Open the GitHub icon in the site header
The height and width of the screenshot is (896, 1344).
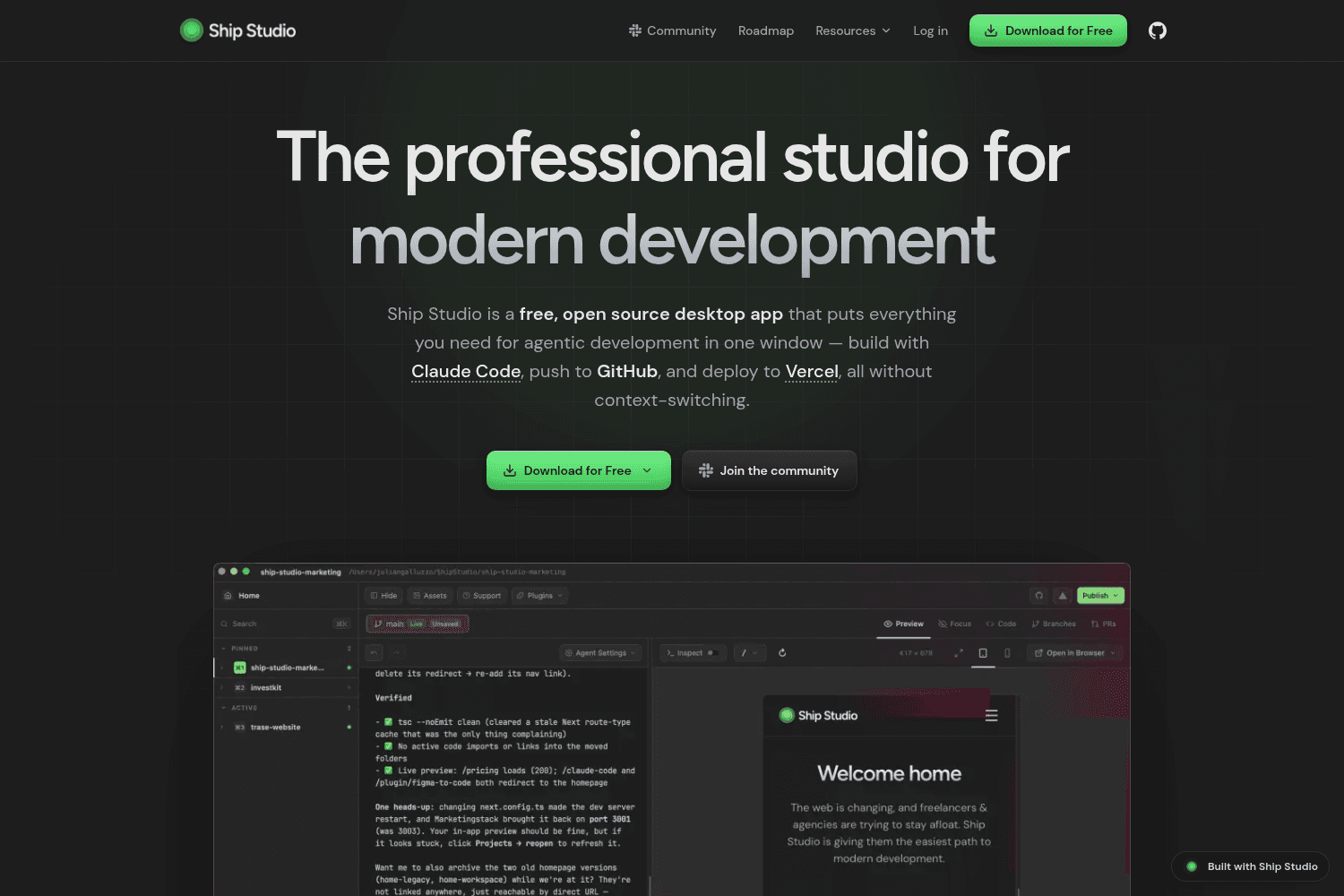tap(1158, 30)
